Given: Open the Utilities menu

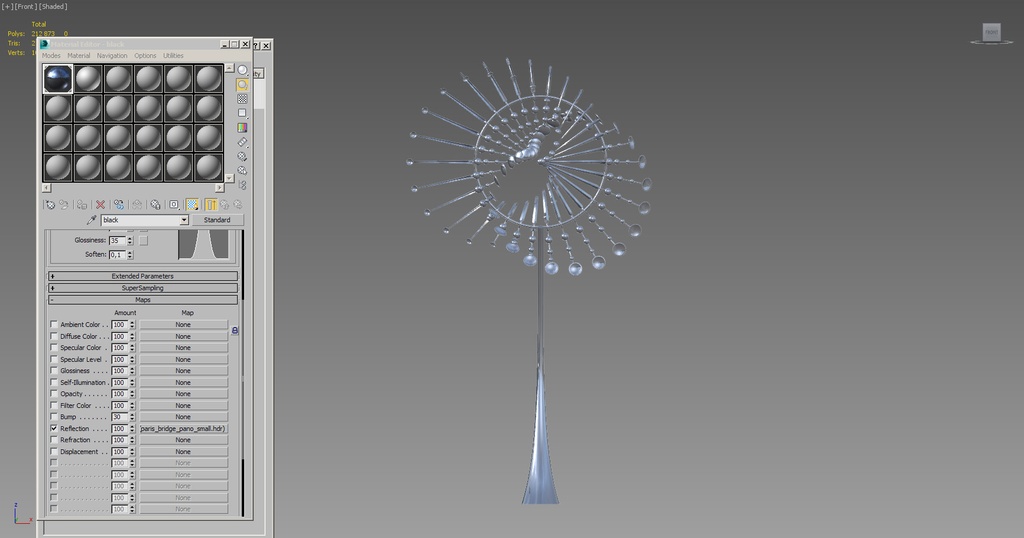Looking at the screenshot, I should tap(173, 56).
